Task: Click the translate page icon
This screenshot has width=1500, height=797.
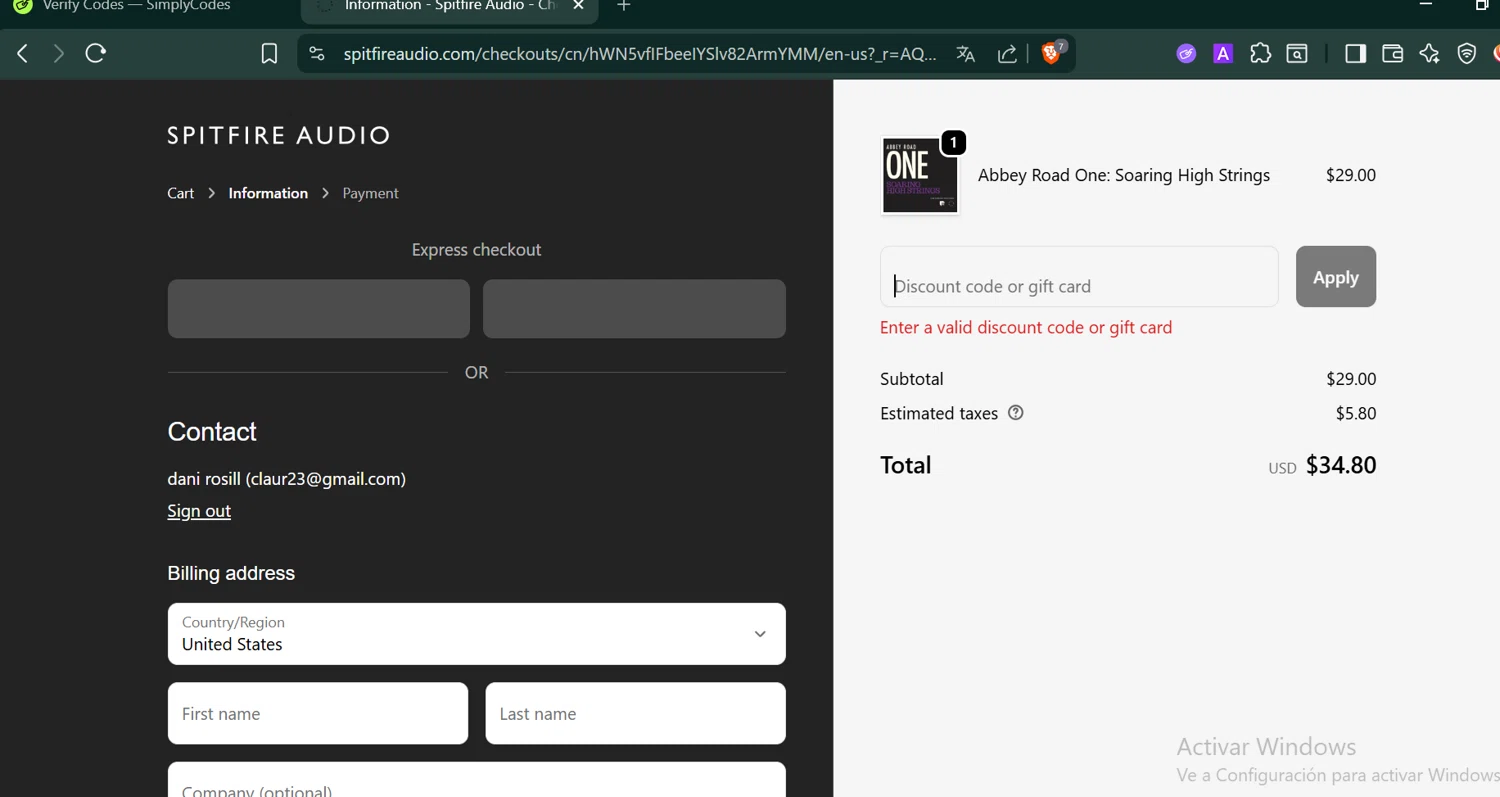Action: (x=965, y=54)
